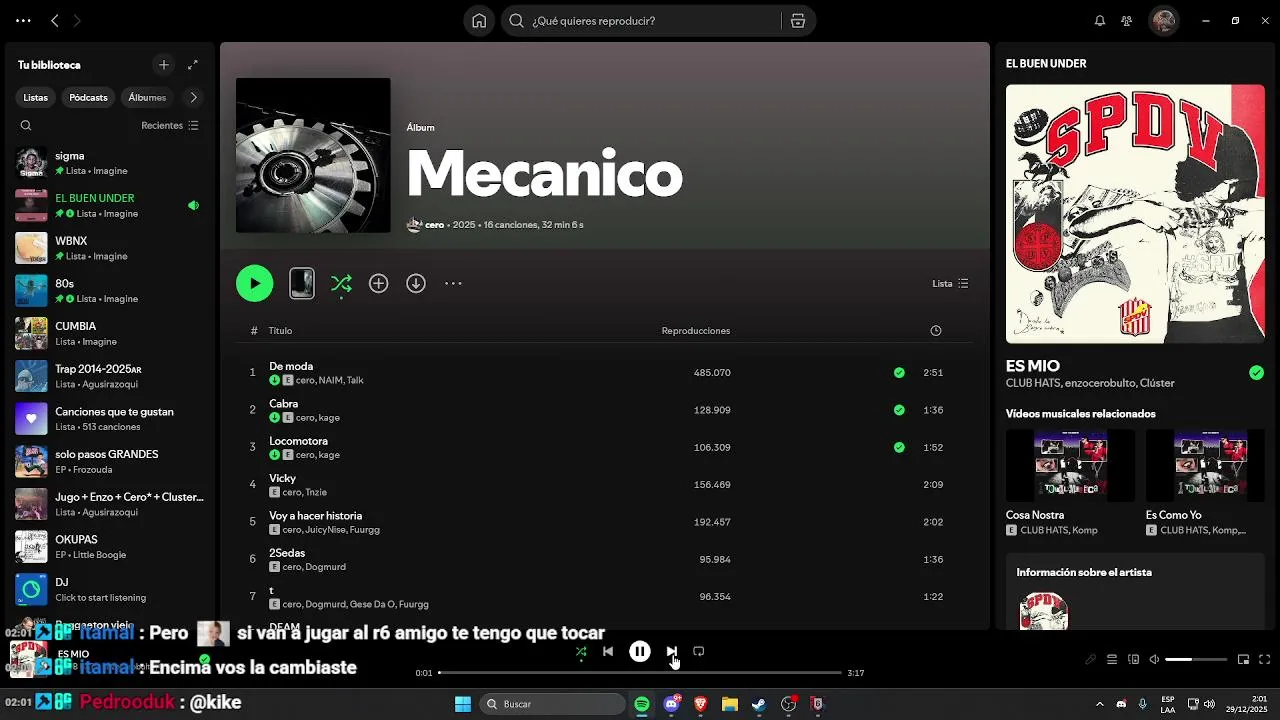Start the DJ session
Image resolution: width=1280 pixels, height=720 pixels.
(108, 590)
